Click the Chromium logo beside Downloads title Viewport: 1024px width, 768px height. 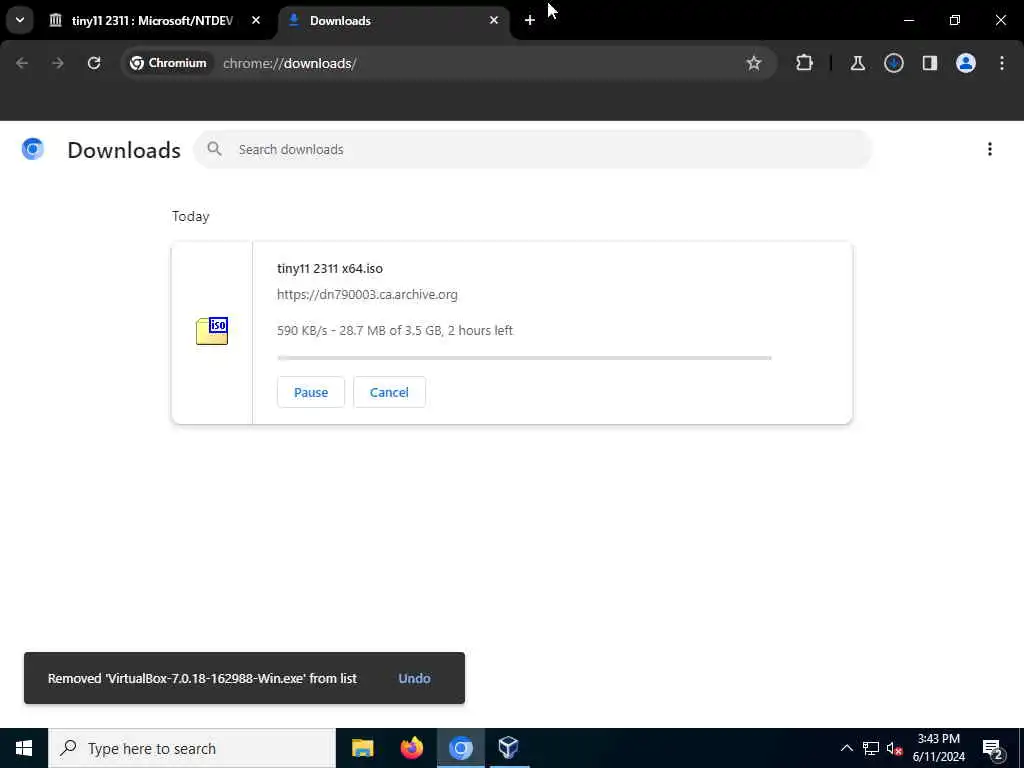tap(33, 150)
